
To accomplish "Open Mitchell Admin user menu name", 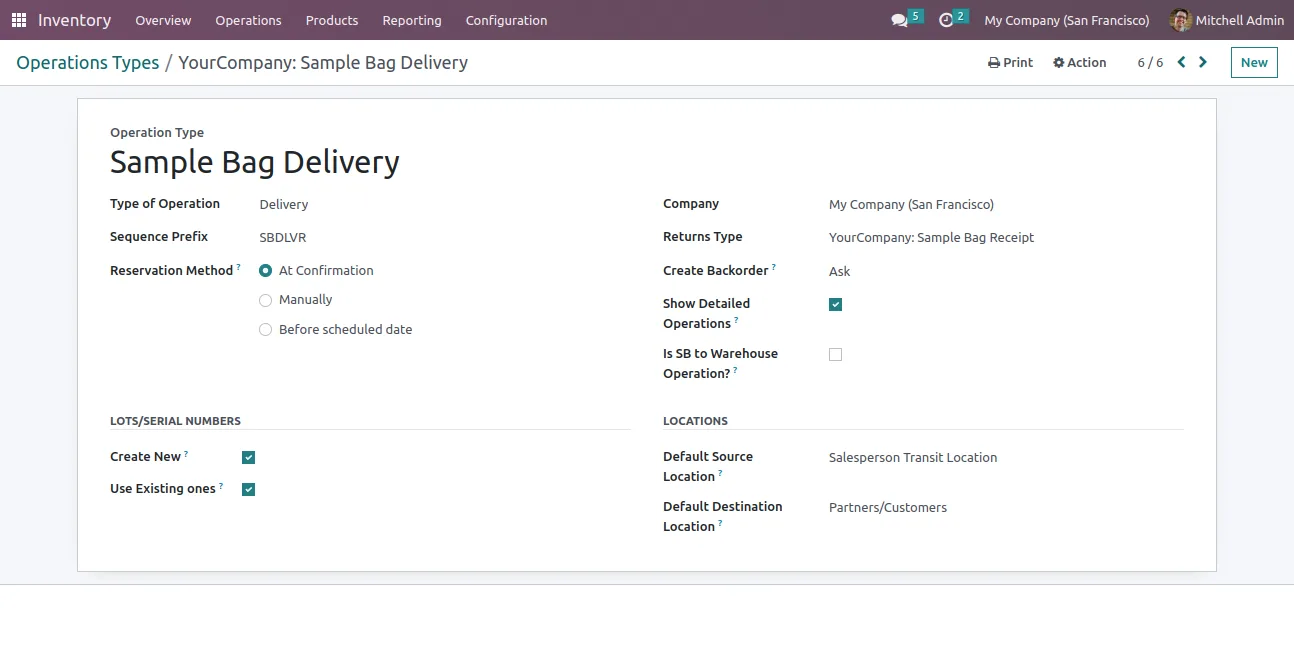I will (1240, 20).
